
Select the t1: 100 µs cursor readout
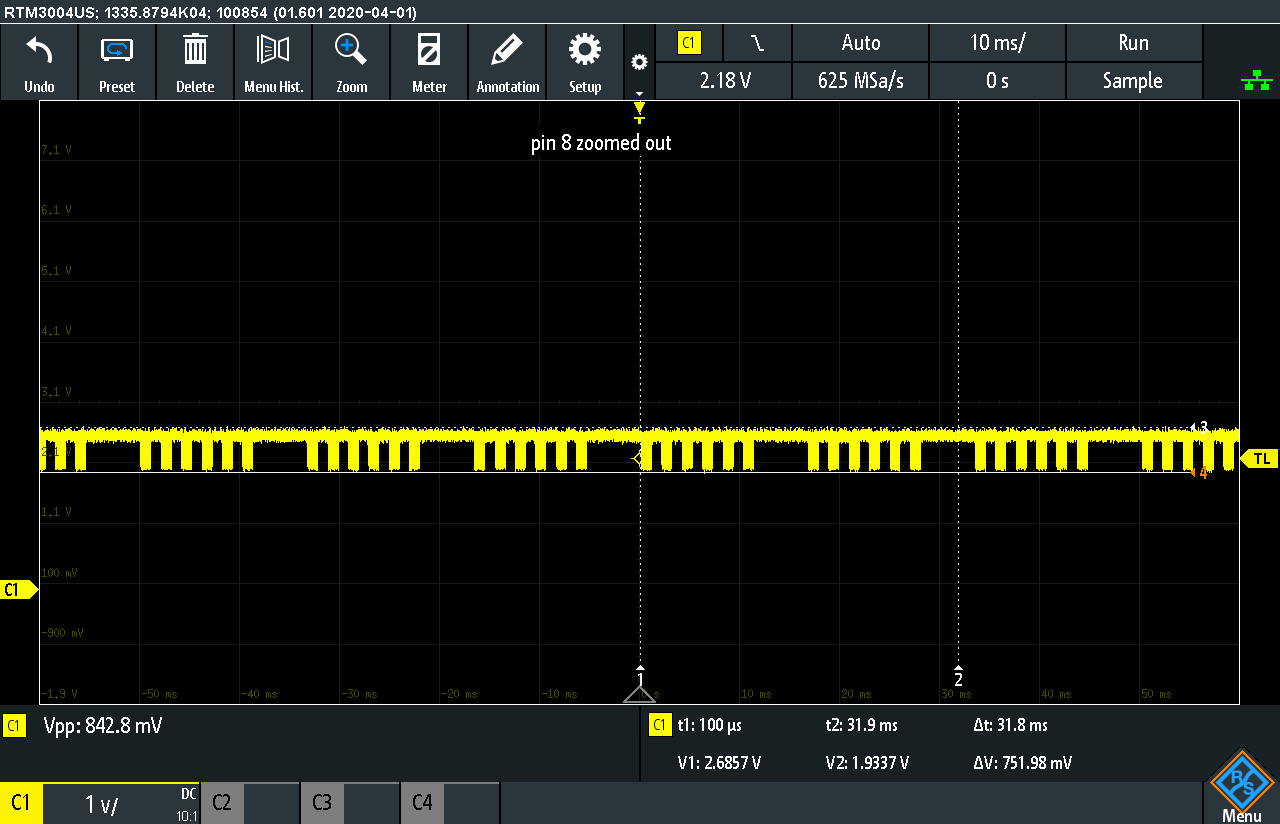tap(709, 725)
